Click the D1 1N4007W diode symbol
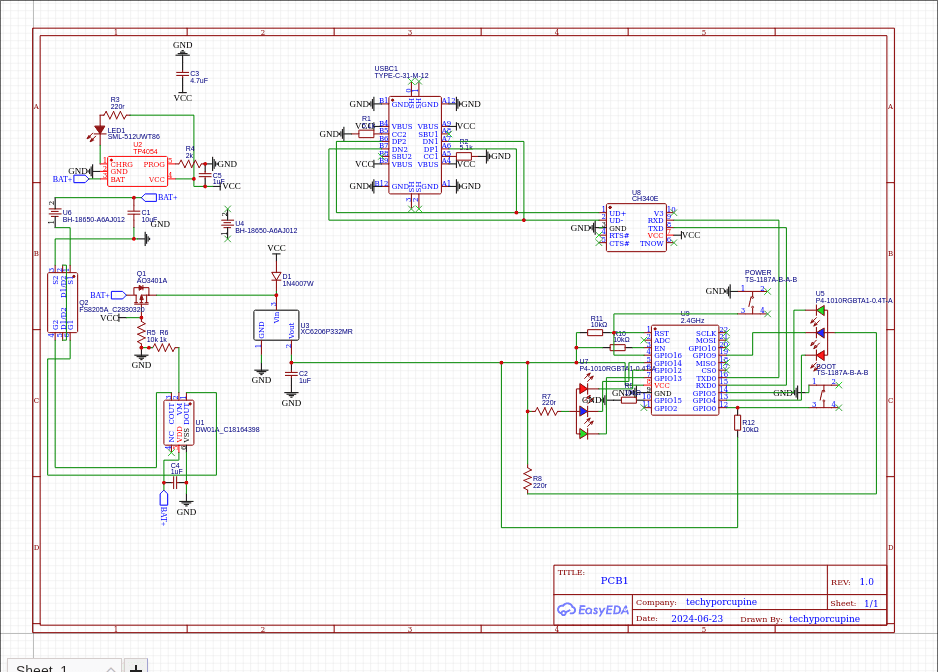Screen dimensions: 938x672 (x=276, y=276)
